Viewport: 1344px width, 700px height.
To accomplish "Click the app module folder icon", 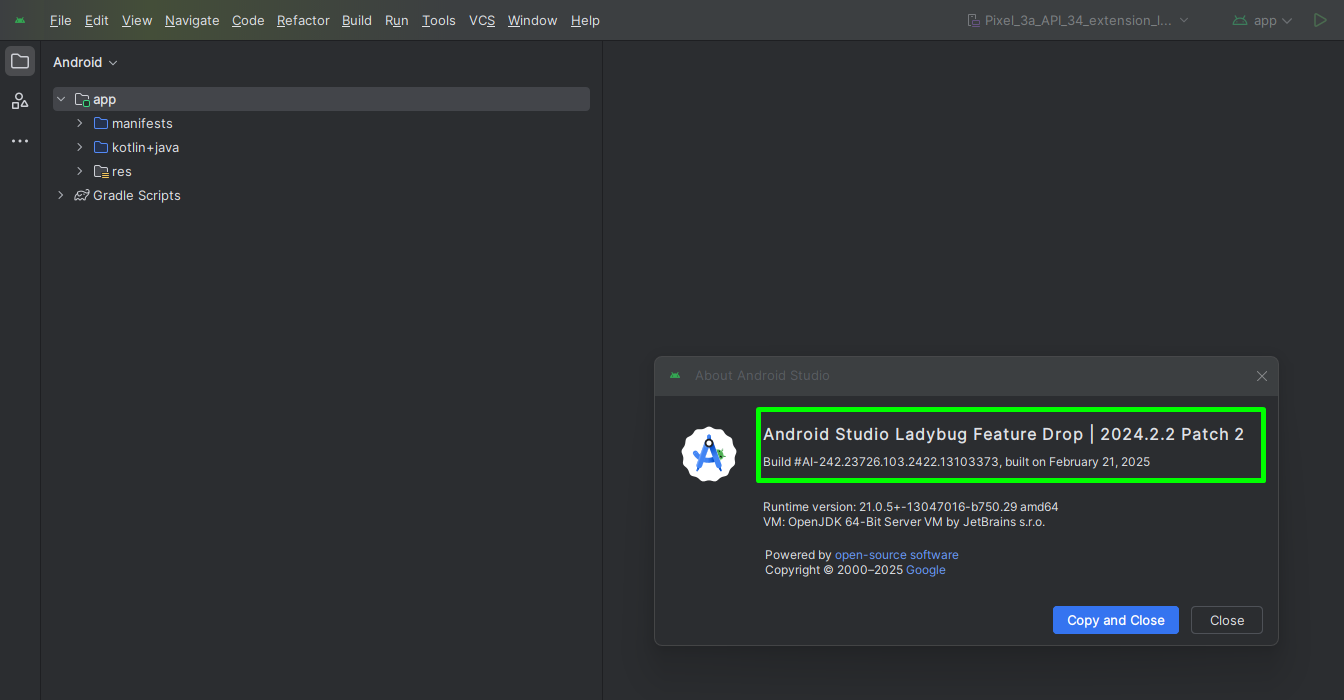I will [82, 100].
